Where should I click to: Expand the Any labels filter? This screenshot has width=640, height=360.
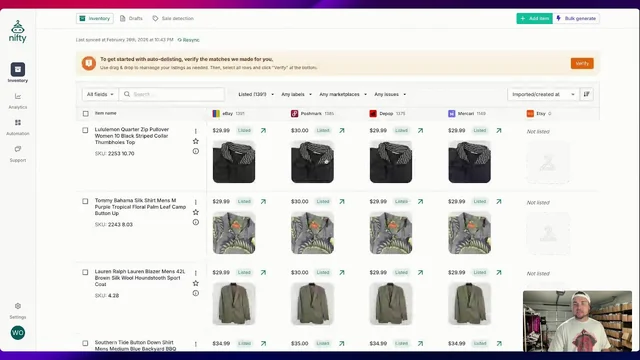(x=296, y=94)
